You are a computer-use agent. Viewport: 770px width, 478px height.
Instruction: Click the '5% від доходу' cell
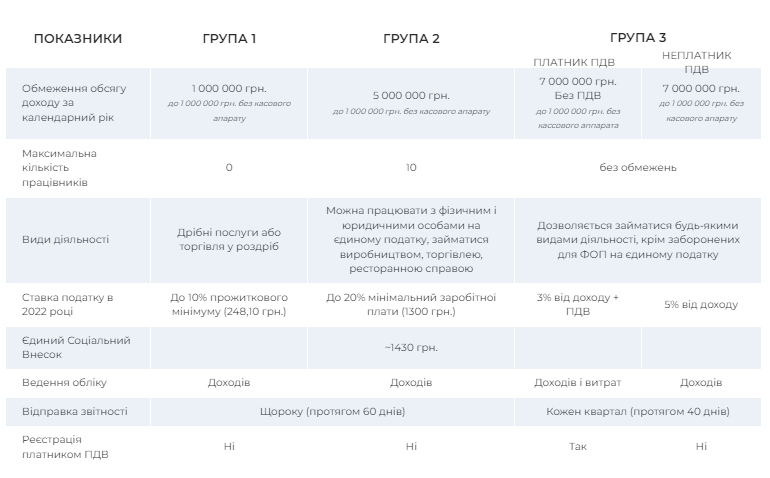pyautogui.click(x=701, y=304)
